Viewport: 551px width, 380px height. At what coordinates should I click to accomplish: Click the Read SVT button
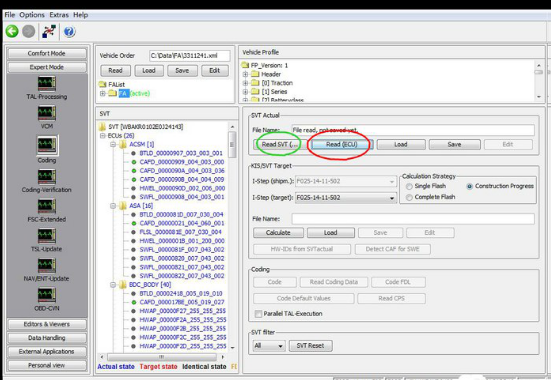(279, 144)
